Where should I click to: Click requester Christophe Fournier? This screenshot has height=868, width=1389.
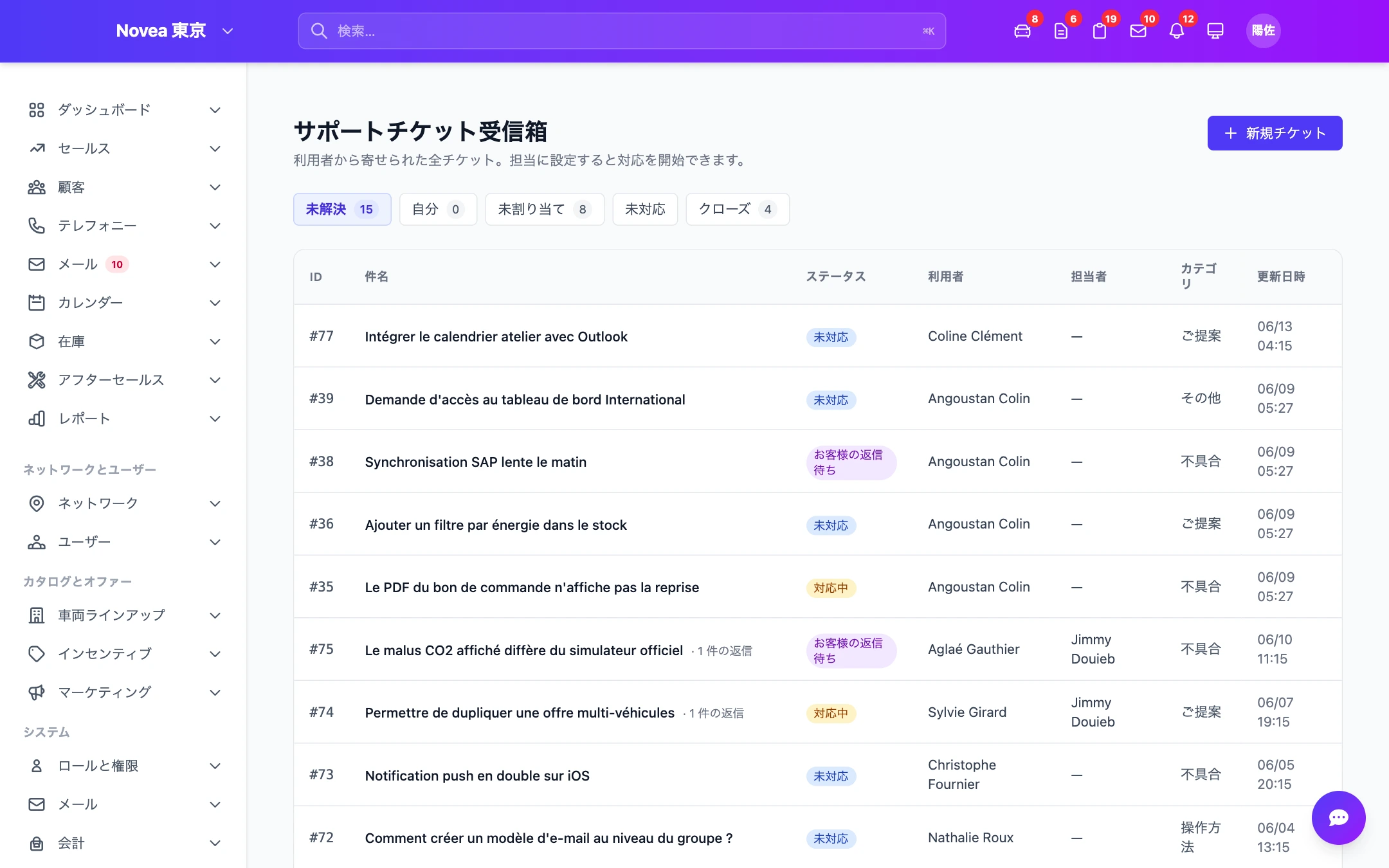(x=962, y=774)
